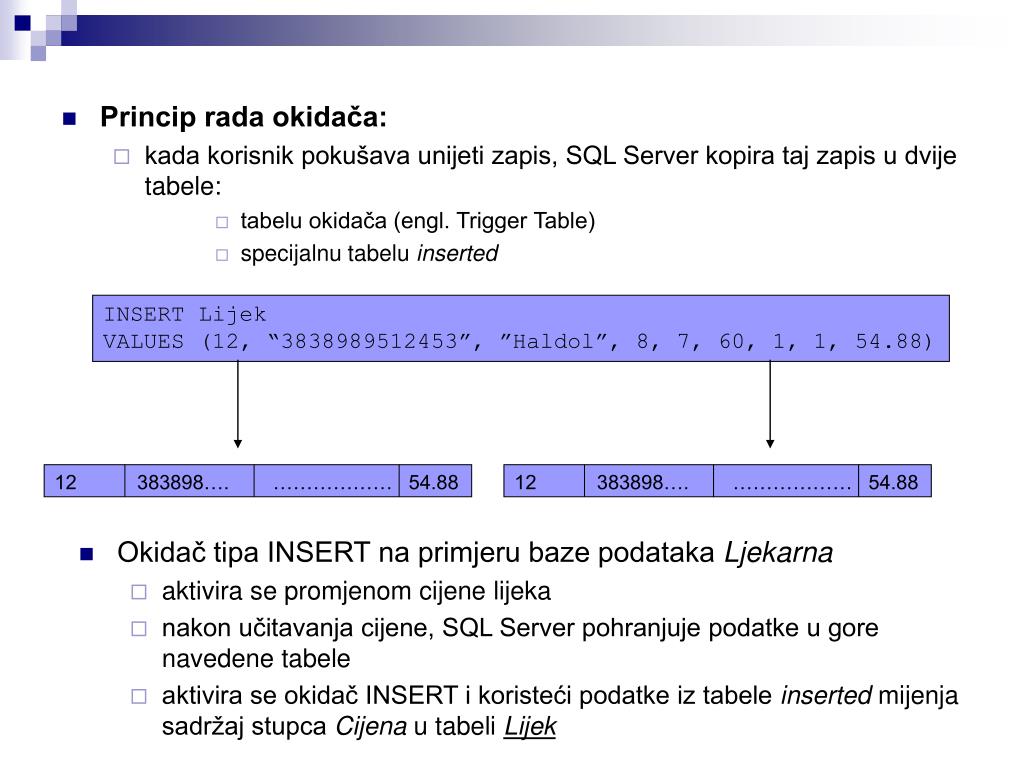1024x768 pixels.
Task: Click the arrowhead pointing to left record table
Action: pyautogui.click(x=238, y=443)
